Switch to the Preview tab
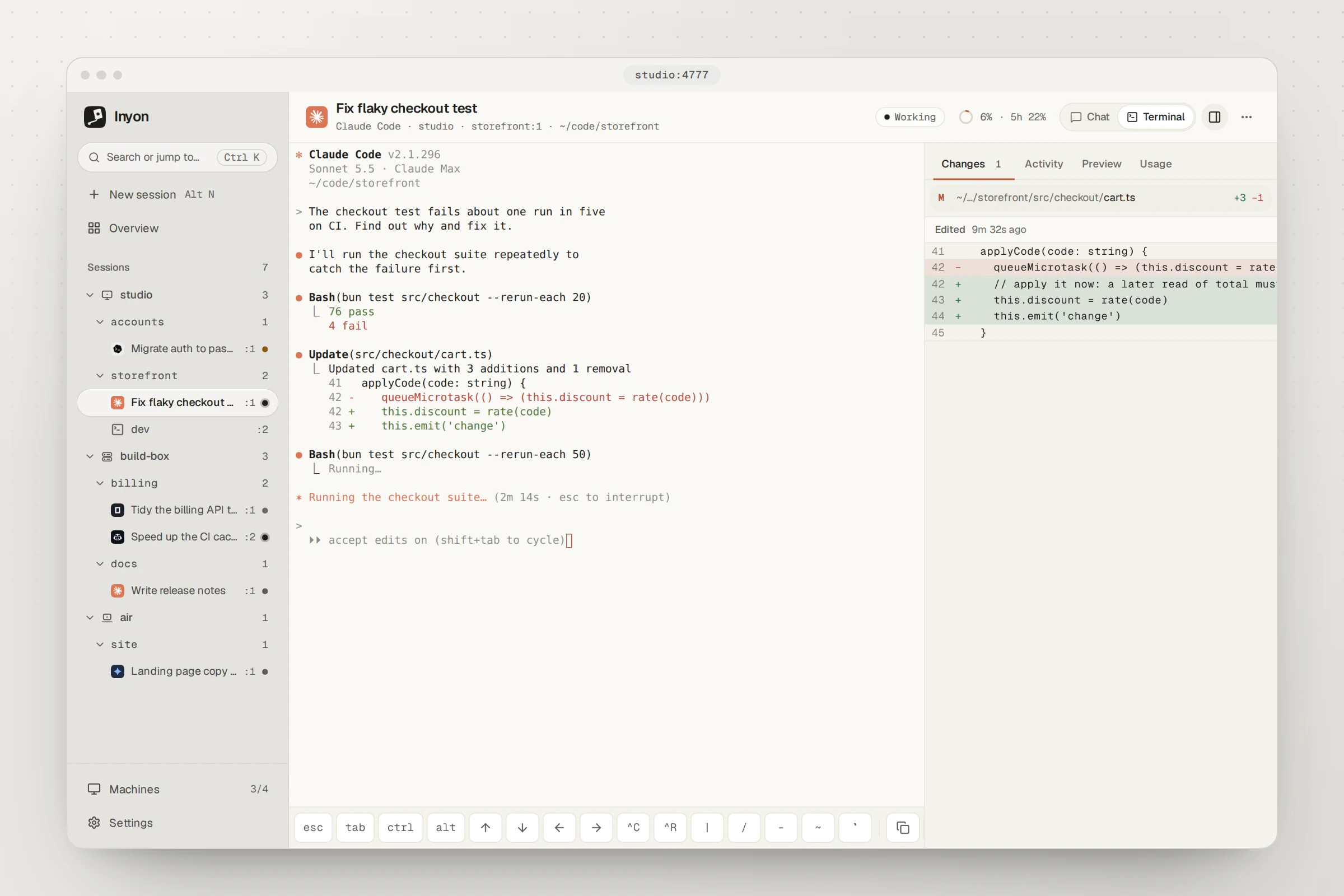1344x896 pixels. (x=1101, y=164)
